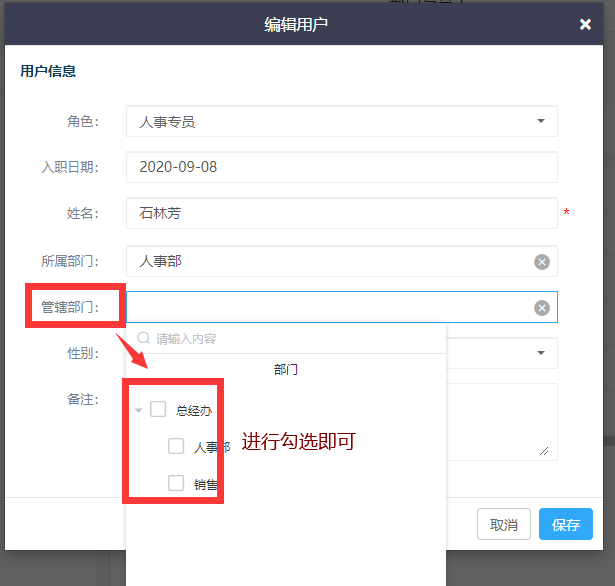Check the 总经办 checkbox

click(x=158, y=409)
